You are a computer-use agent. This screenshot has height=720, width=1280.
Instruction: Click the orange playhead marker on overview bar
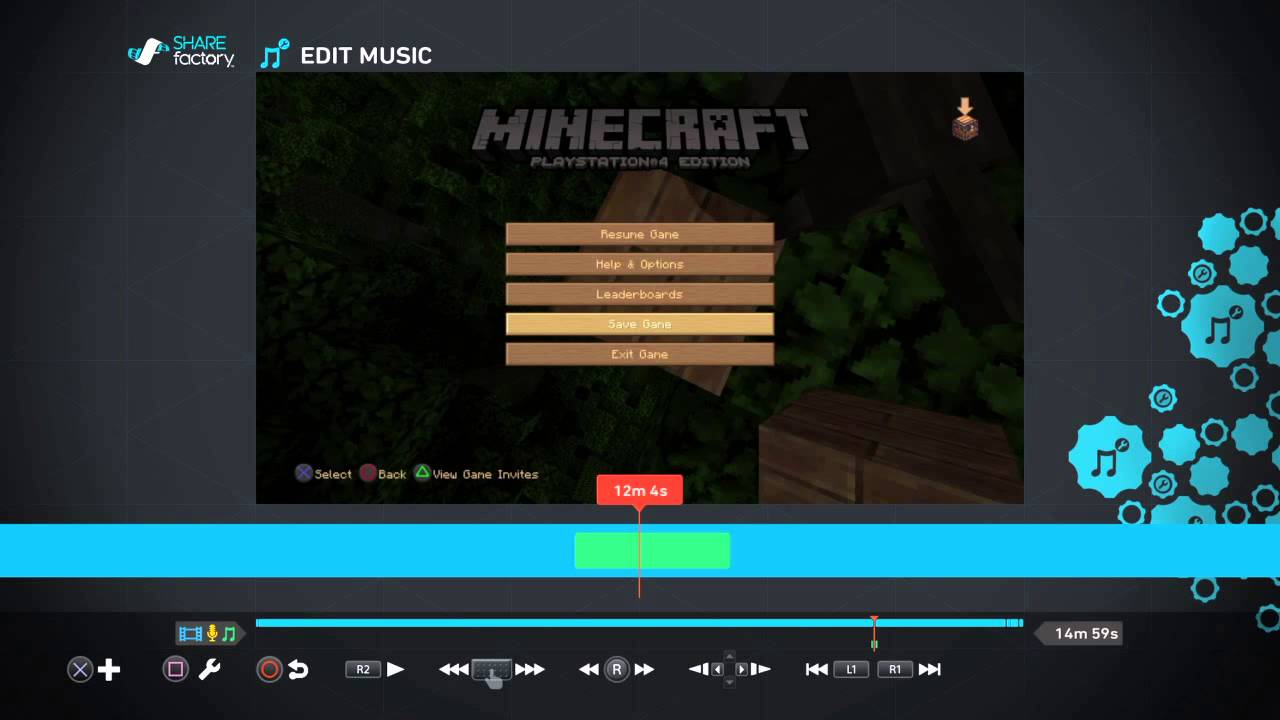tap(874, 632)
